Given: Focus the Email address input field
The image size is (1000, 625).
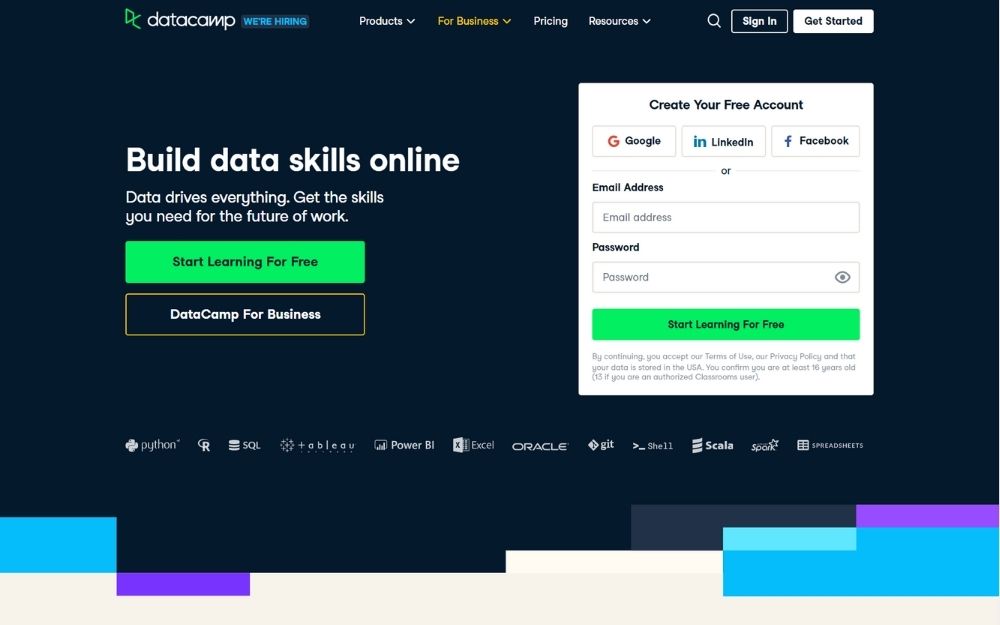Looking at the screenshot, I should [x=726, y=217].
